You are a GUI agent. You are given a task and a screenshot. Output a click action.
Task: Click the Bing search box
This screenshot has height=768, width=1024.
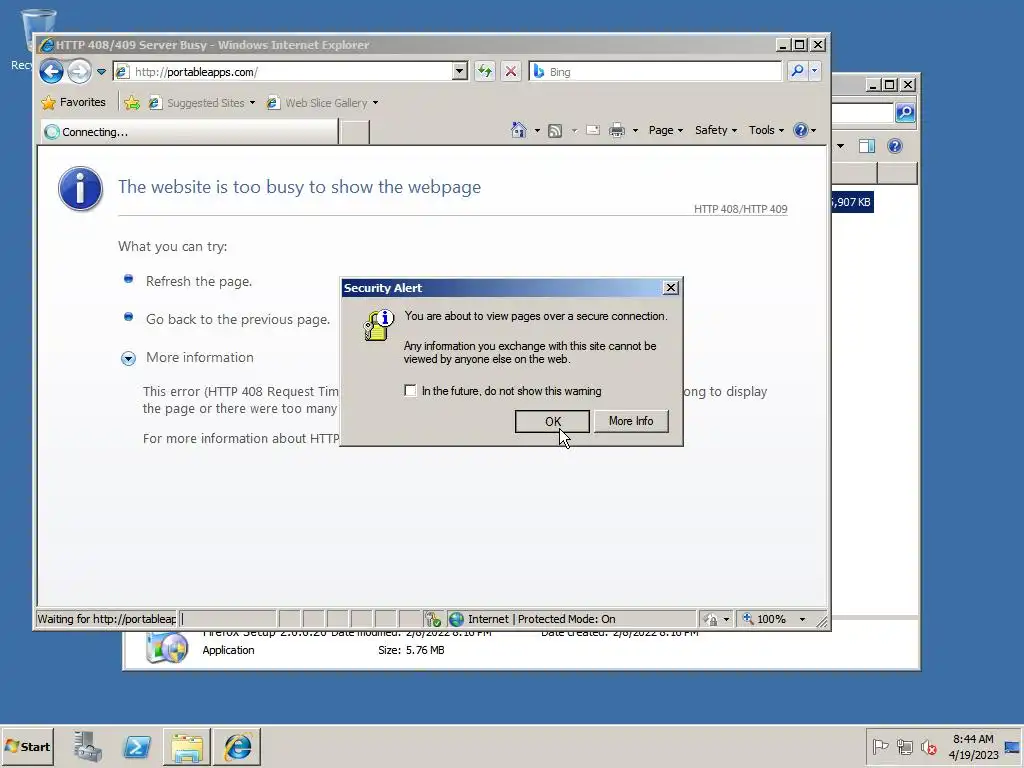coord(655,72)
